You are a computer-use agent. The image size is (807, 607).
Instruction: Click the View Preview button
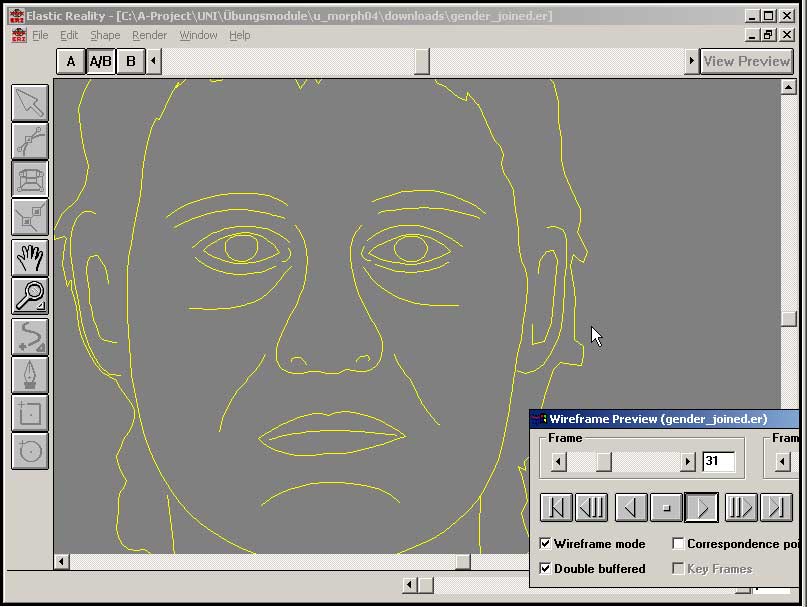pyautogui.click(x=746, y=62)
